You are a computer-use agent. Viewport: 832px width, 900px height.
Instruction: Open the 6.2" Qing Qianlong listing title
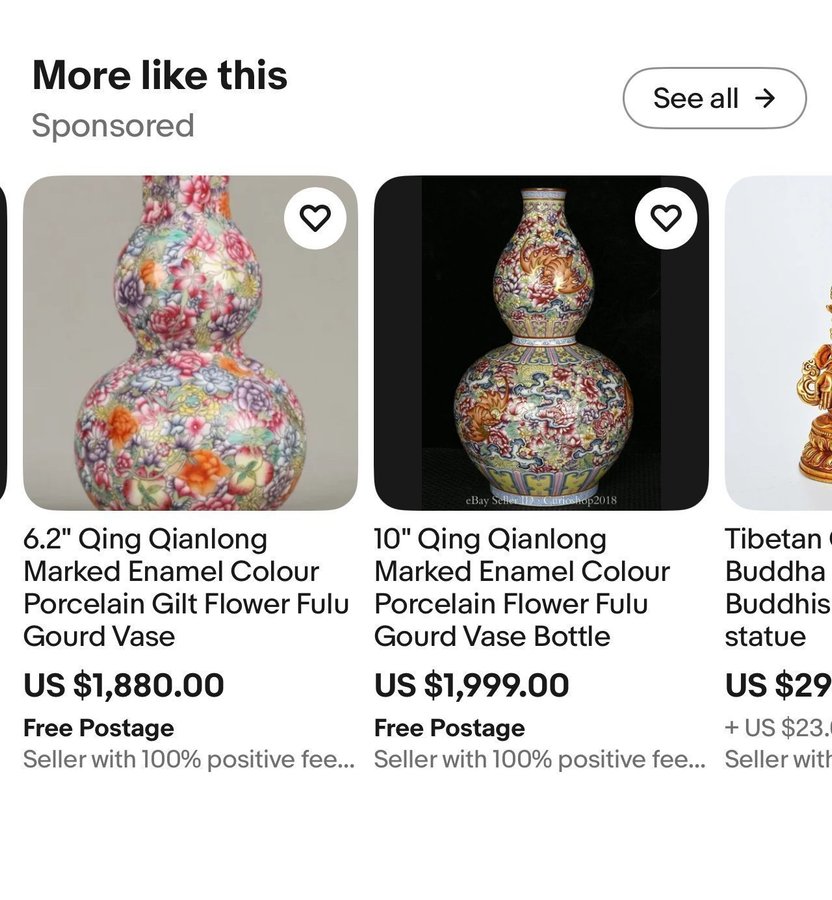click(186, 587)
